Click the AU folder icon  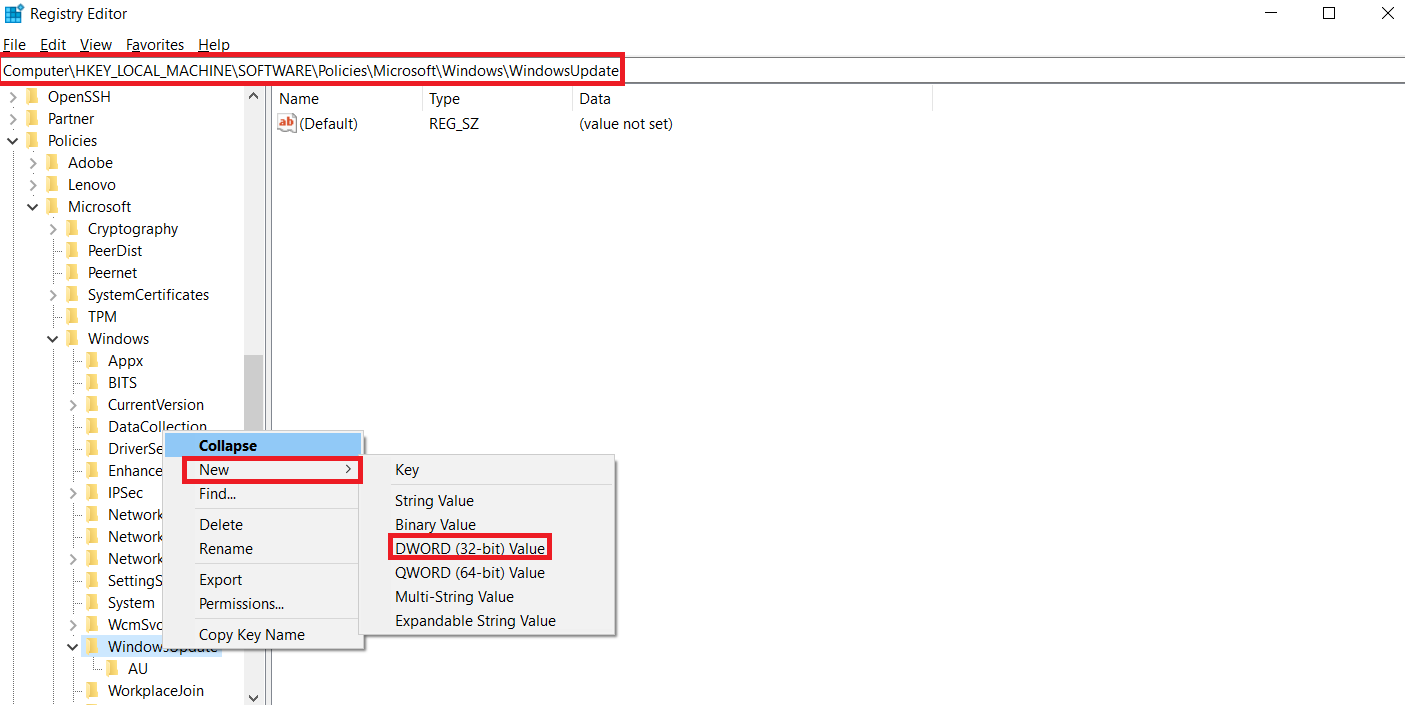click(112, 669)
